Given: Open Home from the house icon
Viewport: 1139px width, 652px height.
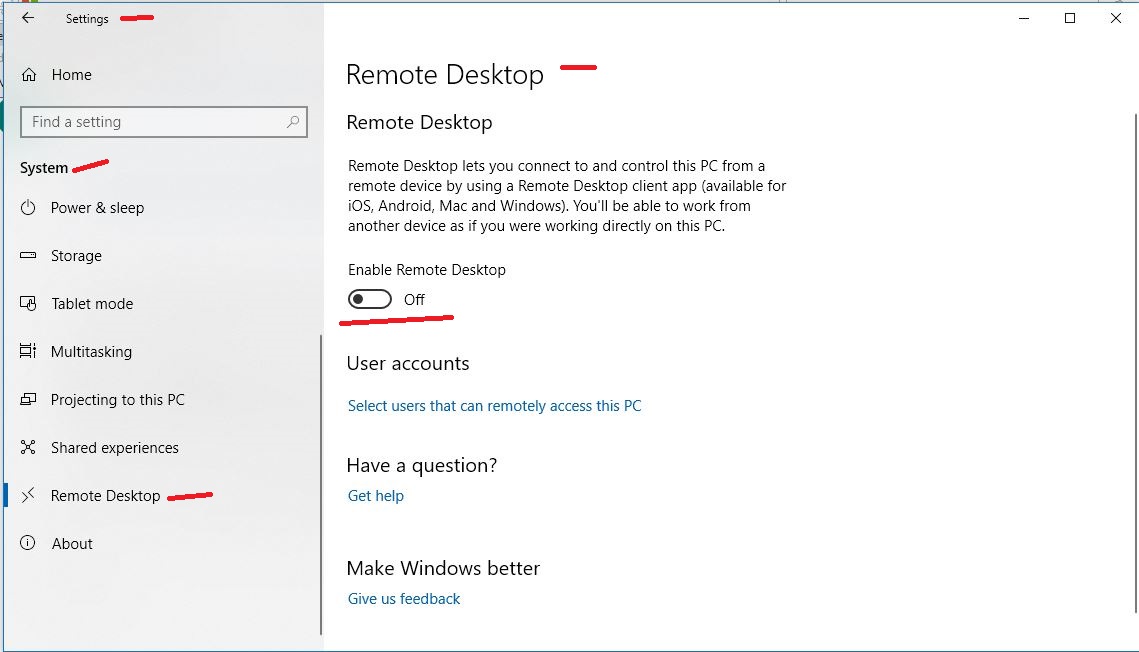Looking at the screenshot, I should pyautogui.click(x=29, y=75).
